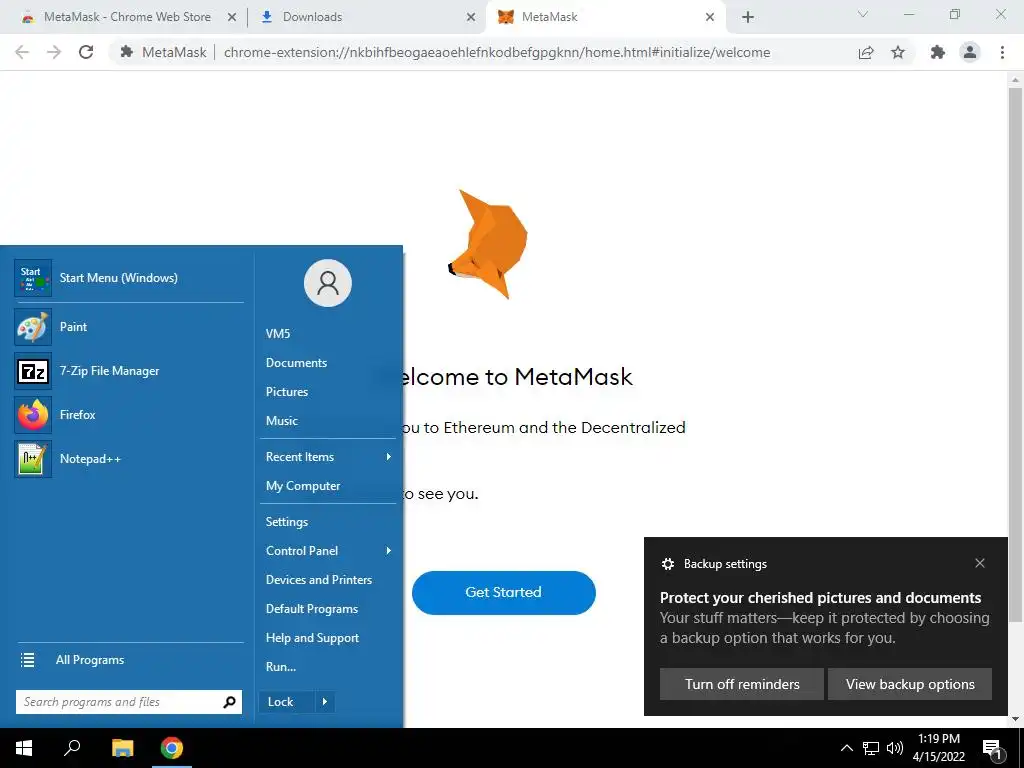Click the MetaMask fox logo

(x=488, y=244)
